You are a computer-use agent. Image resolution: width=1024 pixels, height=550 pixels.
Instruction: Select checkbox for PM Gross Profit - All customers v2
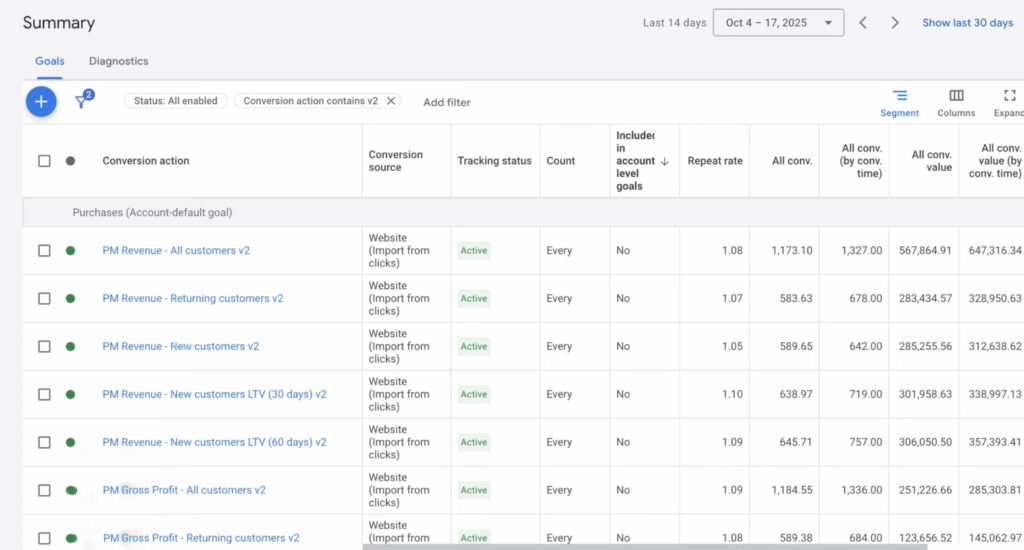tap(44, 490)
